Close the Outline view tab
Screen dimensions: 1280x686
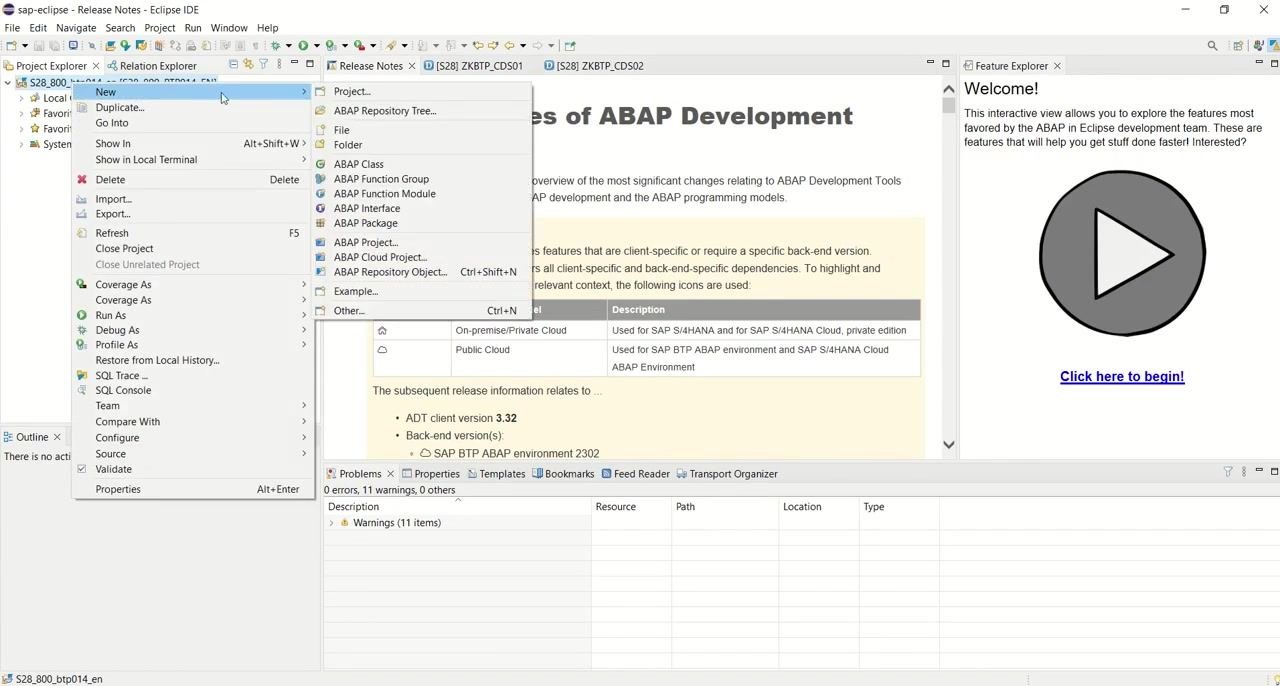point(57,437)
